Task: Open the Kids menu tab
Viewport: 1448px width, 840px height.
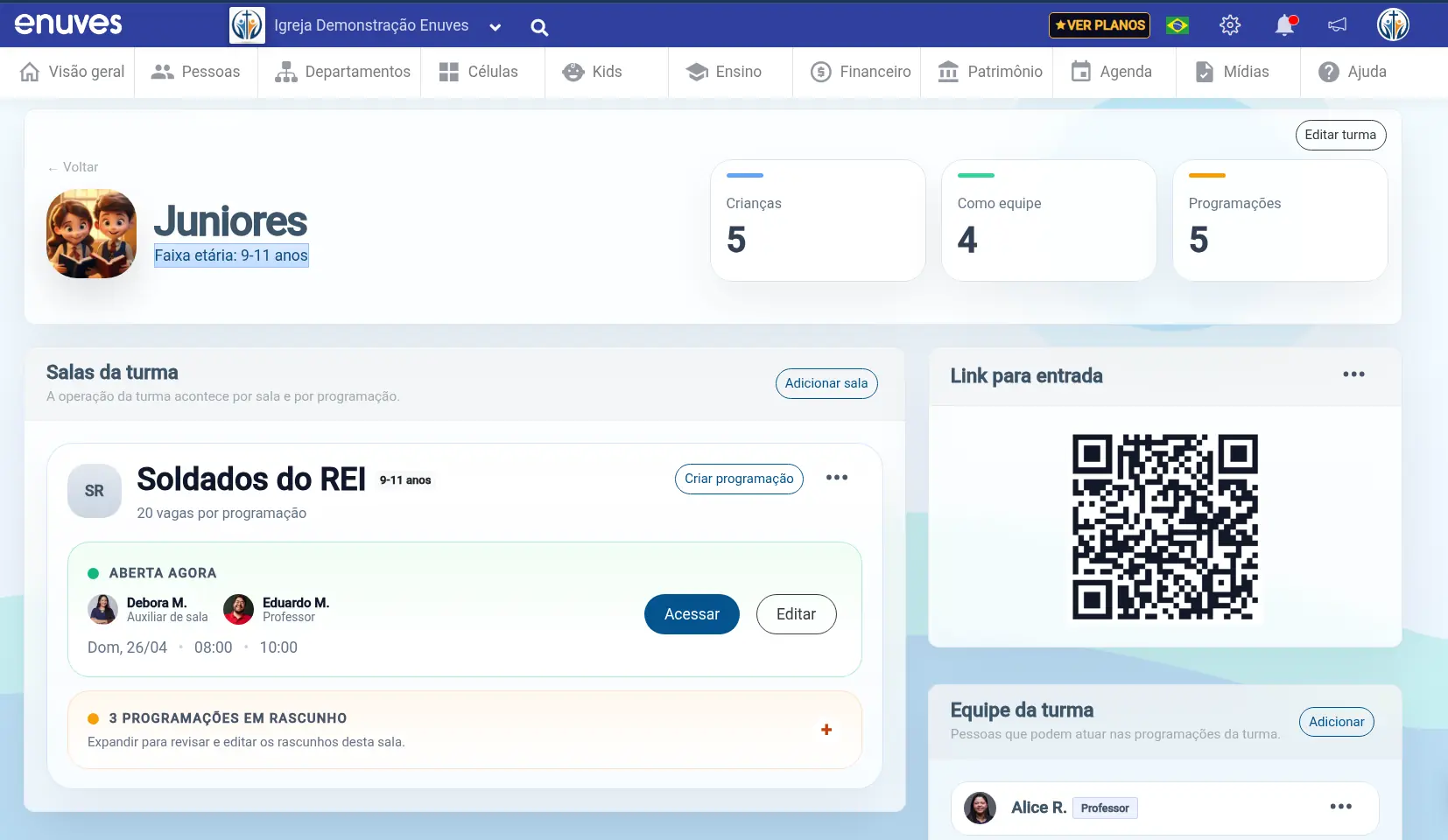Action: point(593,72)
